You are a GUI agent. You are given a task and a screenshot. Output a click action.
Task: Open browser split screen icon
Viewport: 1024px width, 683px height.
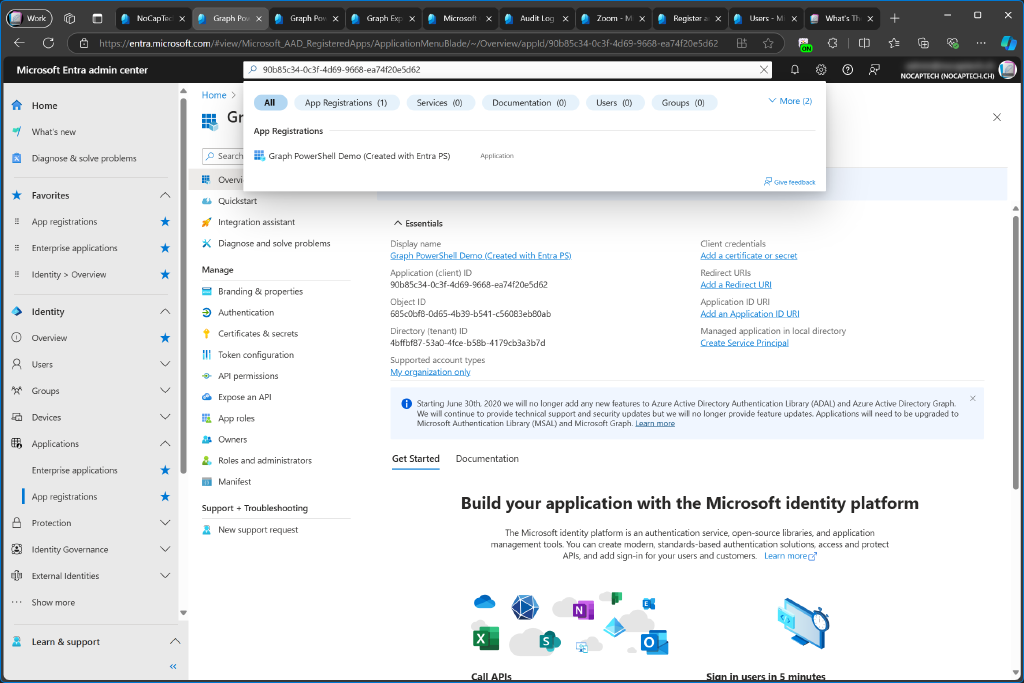[864, 43]
